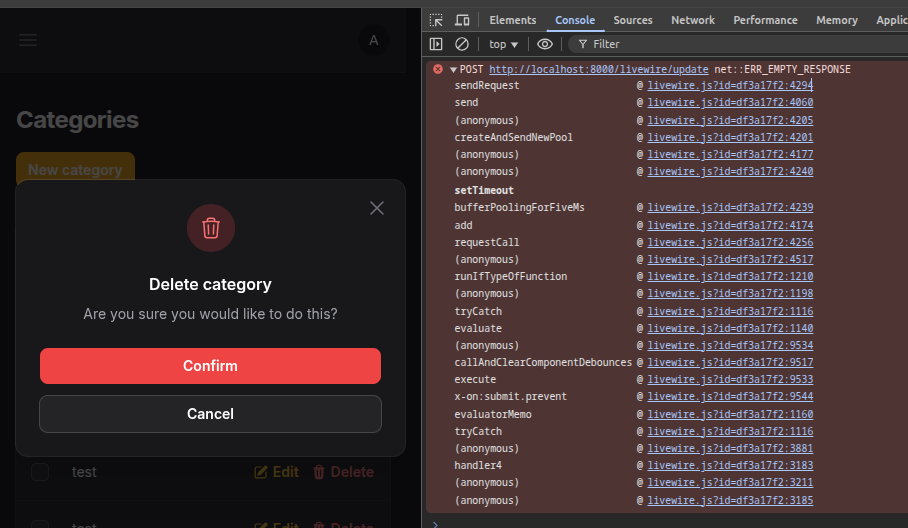Click the inspect element picker icon

436,20
